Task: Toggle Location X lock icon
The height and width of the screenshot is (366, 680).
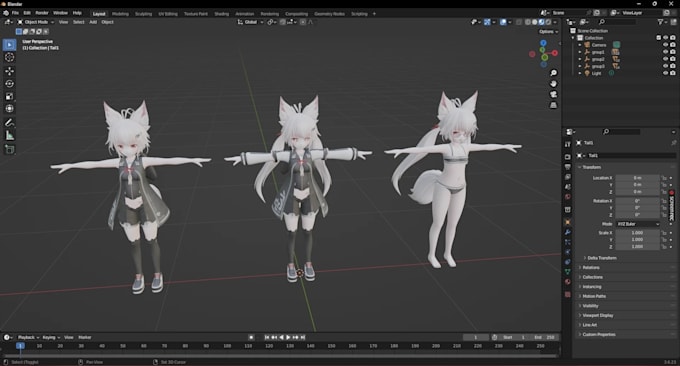Action: 664,178
